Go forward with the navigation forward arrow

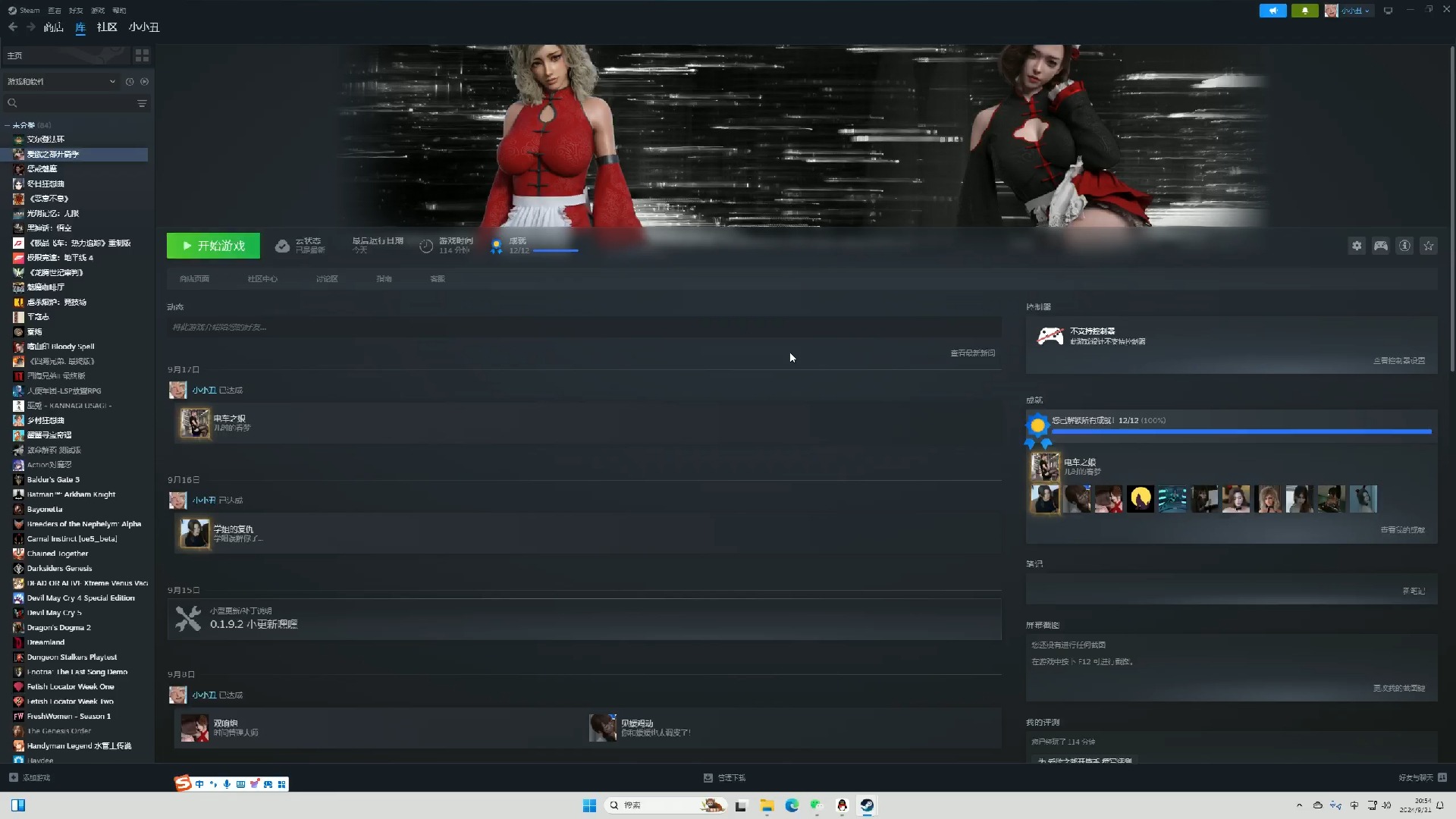(30, 27)
